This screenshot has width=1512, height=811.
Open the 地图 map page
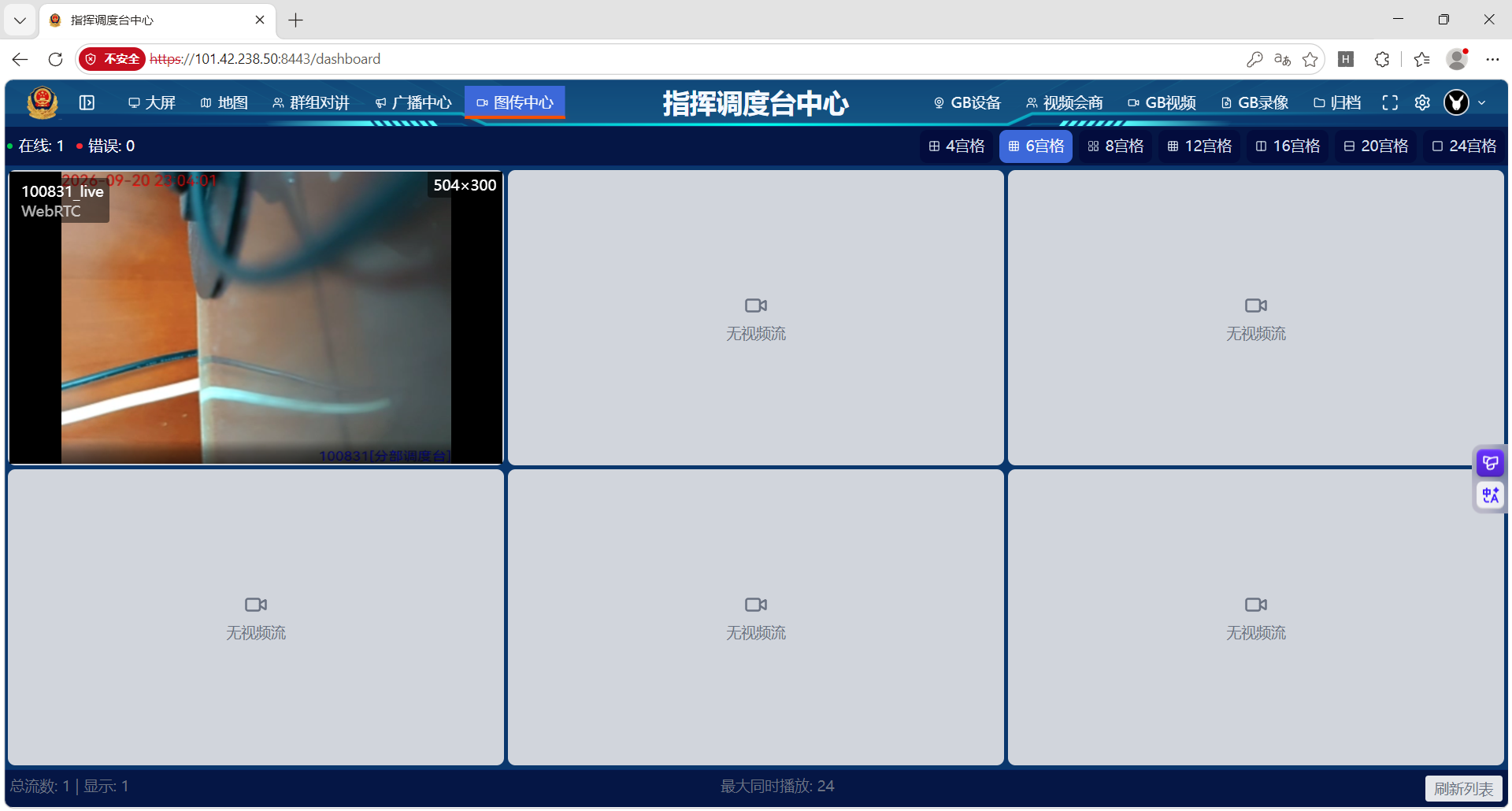224,102
